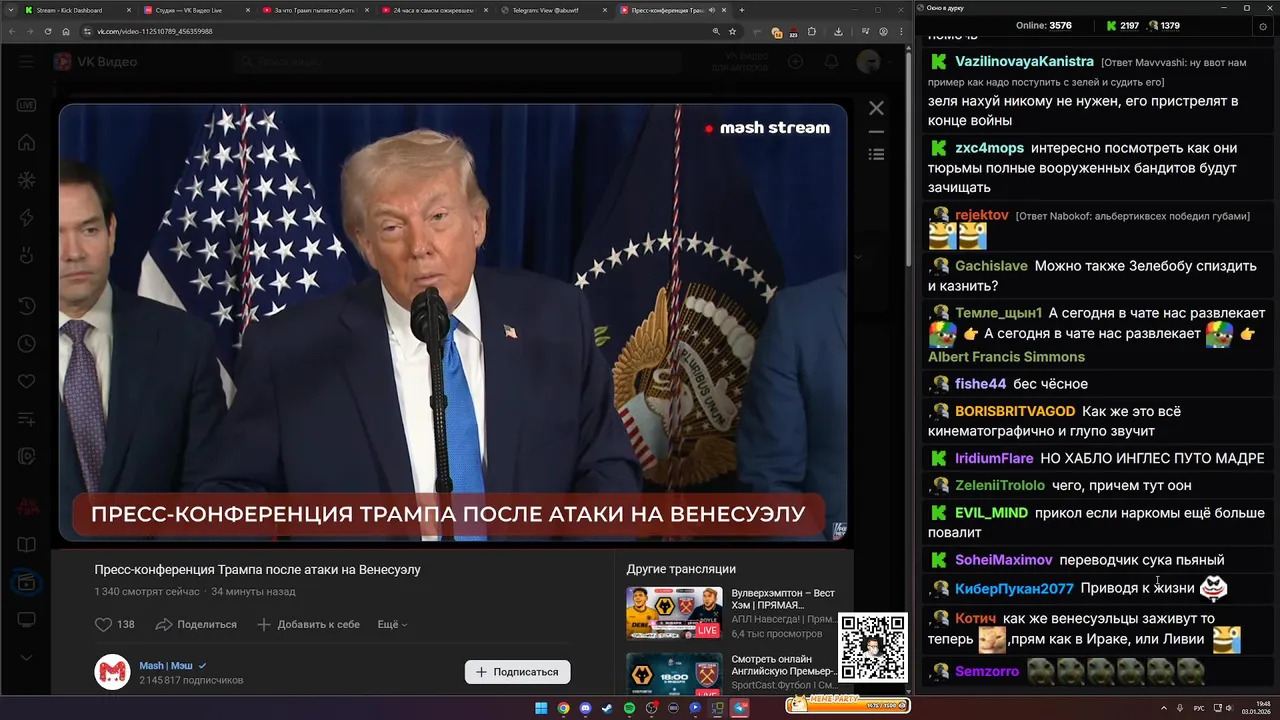Click the Mash channel avatar
Screen dimensions: 1280x720
click(112, 672)
